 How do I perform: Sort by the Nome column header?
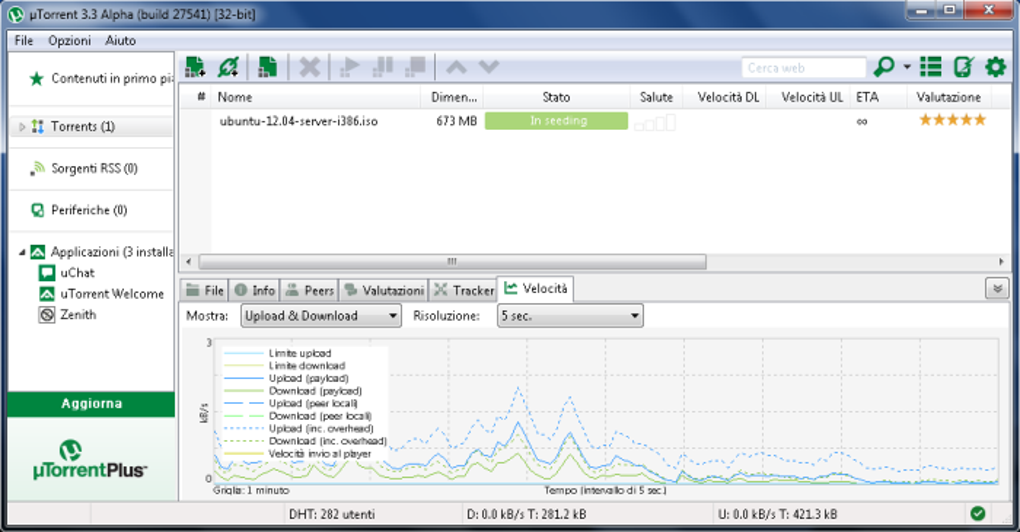point(315,97)
